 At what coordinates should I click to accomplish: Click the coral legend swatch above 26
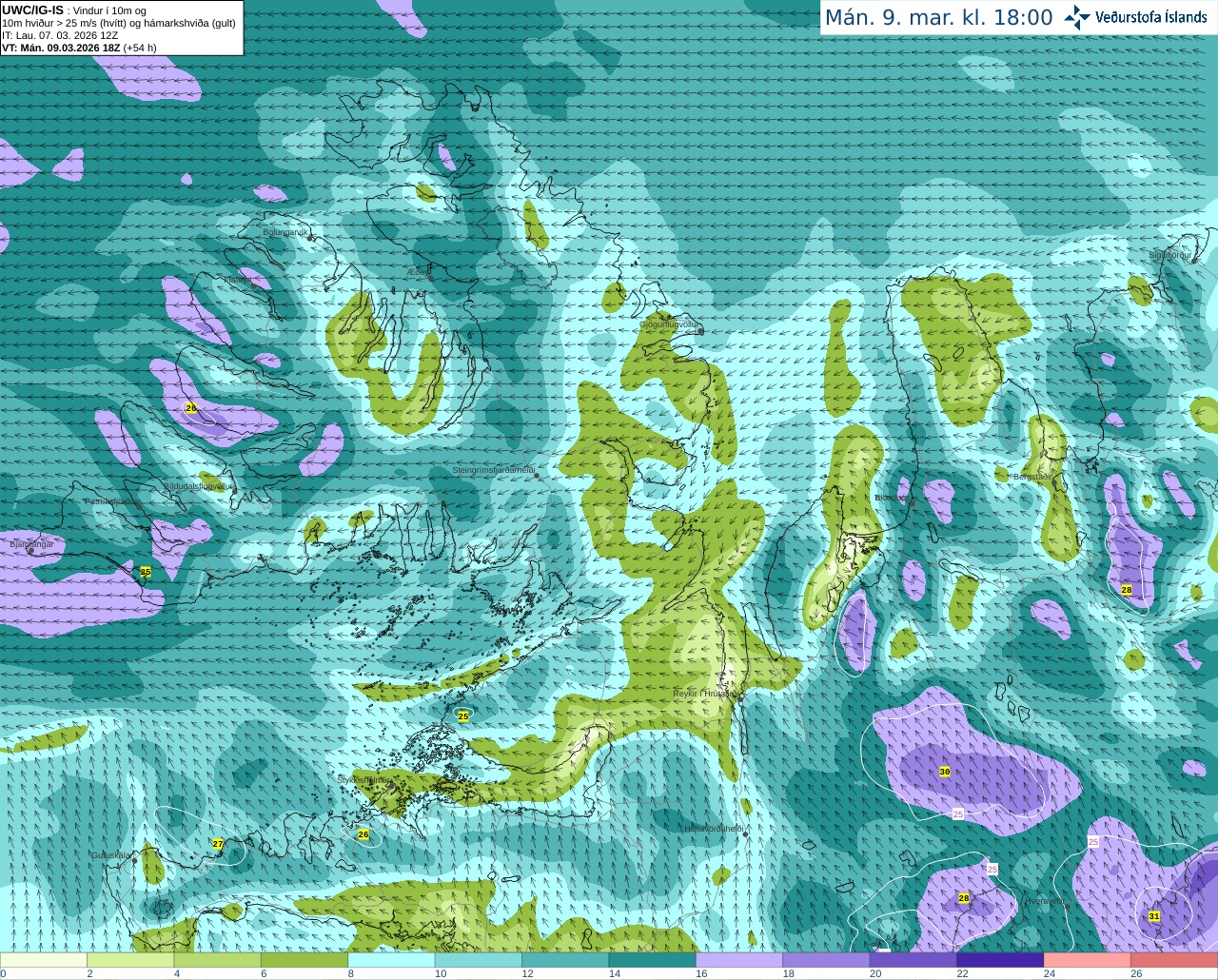1173,961
